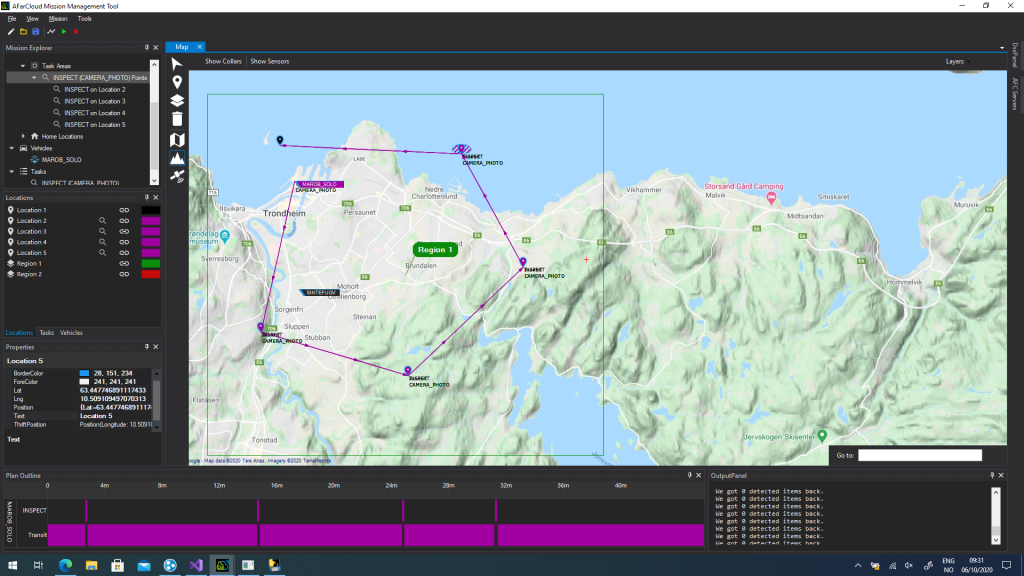The width and height of the screenshot is (1024, 576).
Task: Switch to the Vehicles tab
Action: (72, 333)
